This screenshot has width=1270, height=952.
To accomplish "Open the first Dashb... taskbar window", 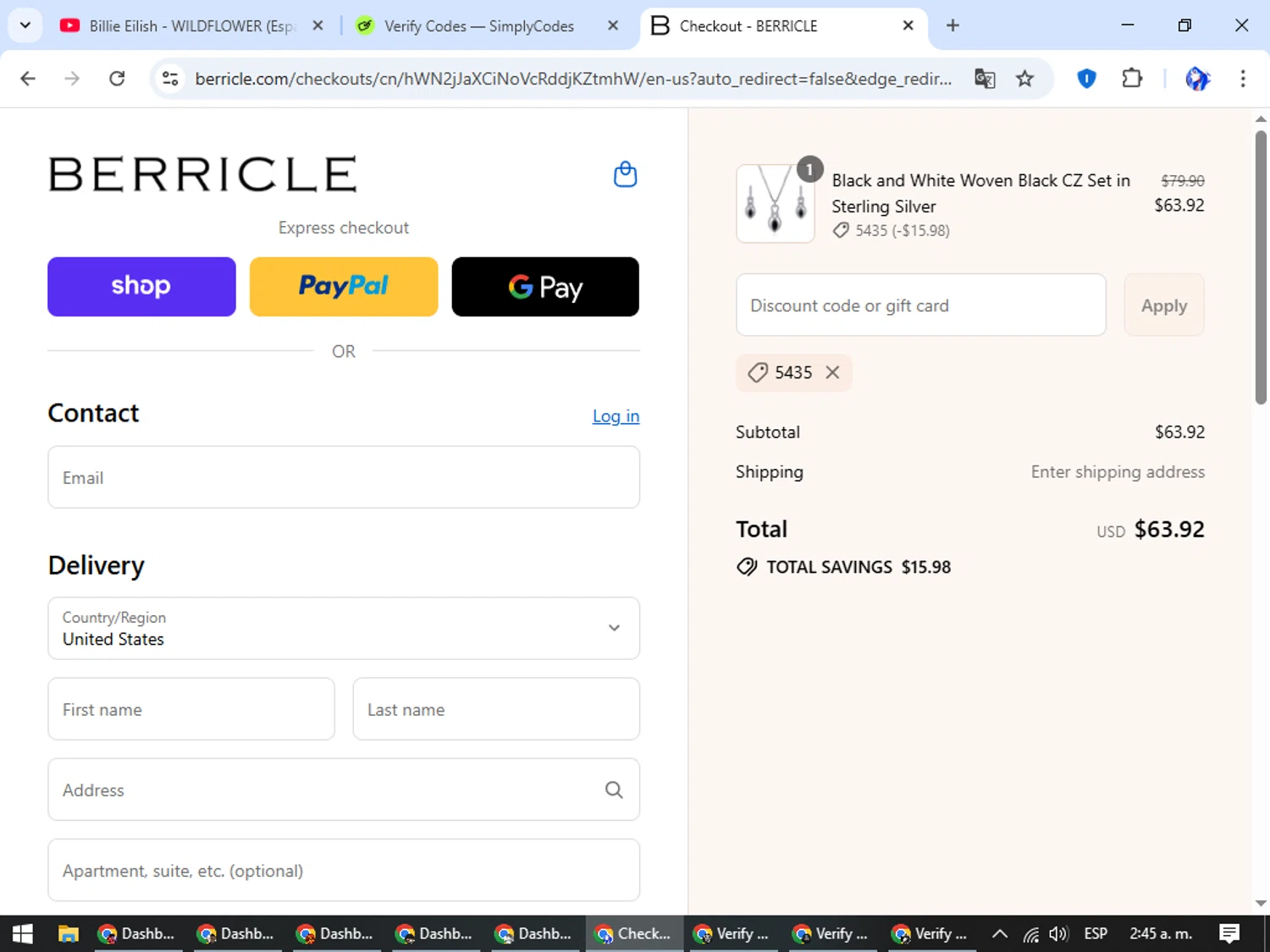I will tap(138, 933).
